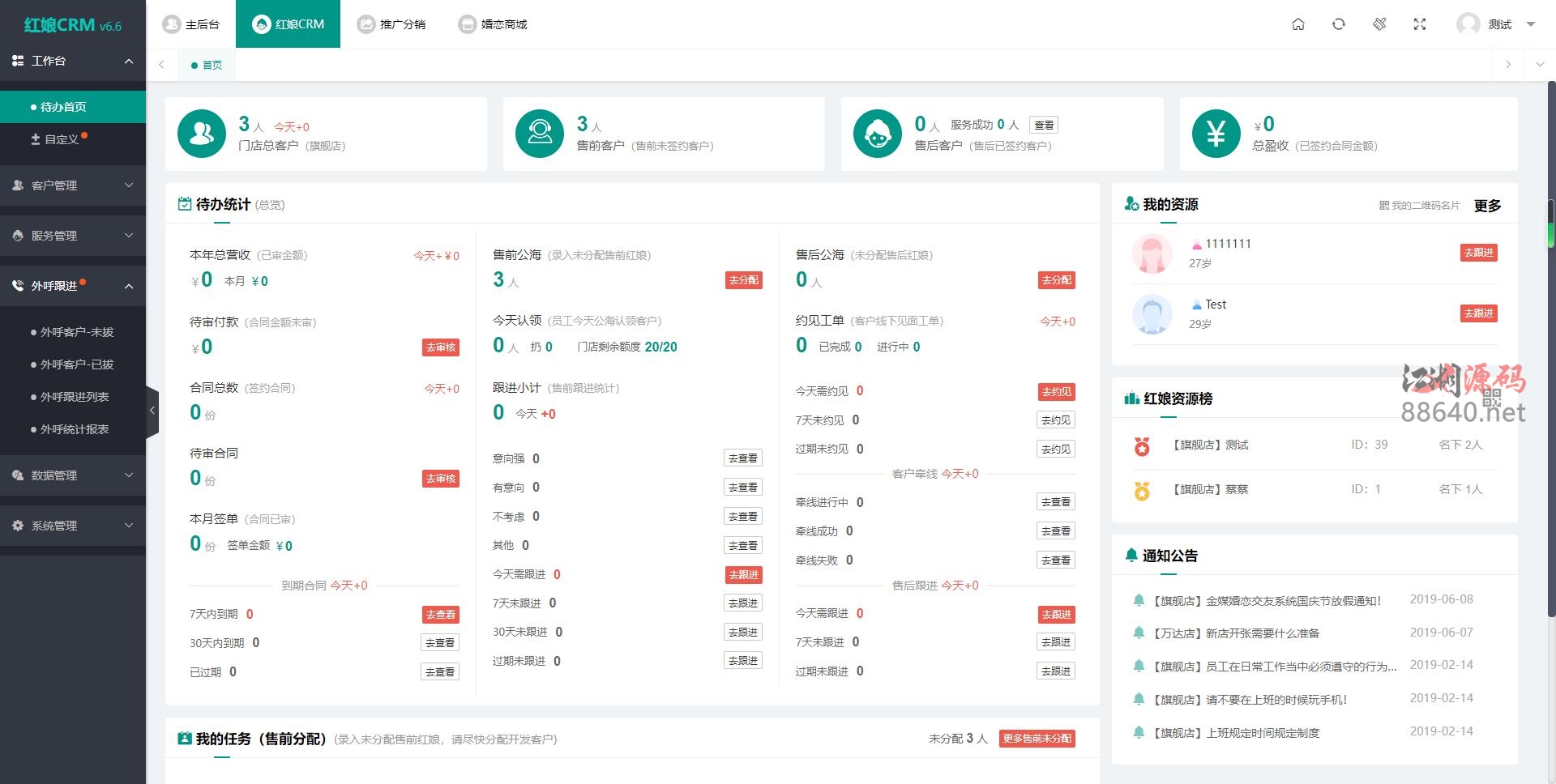The height and width of the screenshot is (784, 1556).
Task: Click the green notification strip on right edge
Action: 1552,235
